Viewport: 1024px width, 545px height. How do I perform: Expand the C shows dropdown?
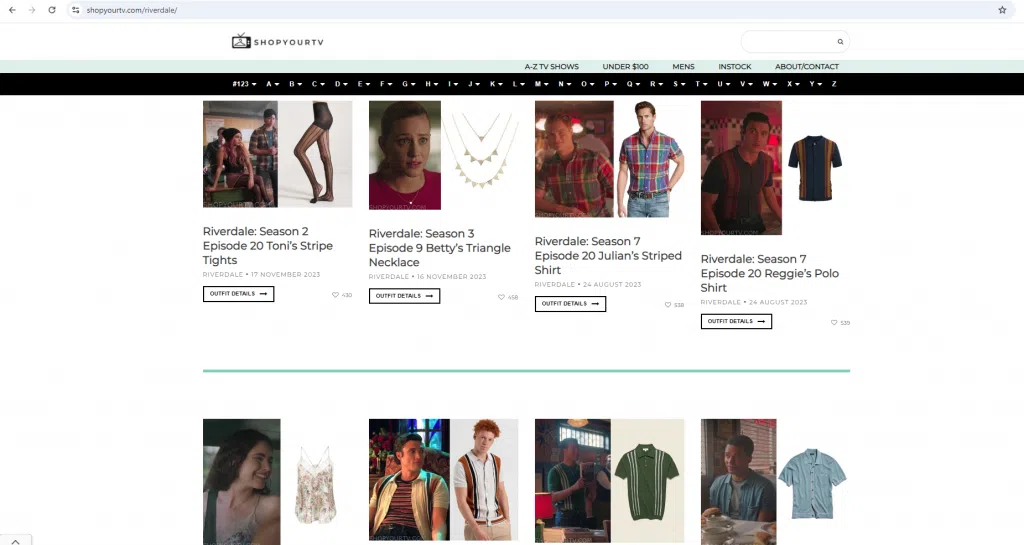(318, 84)
